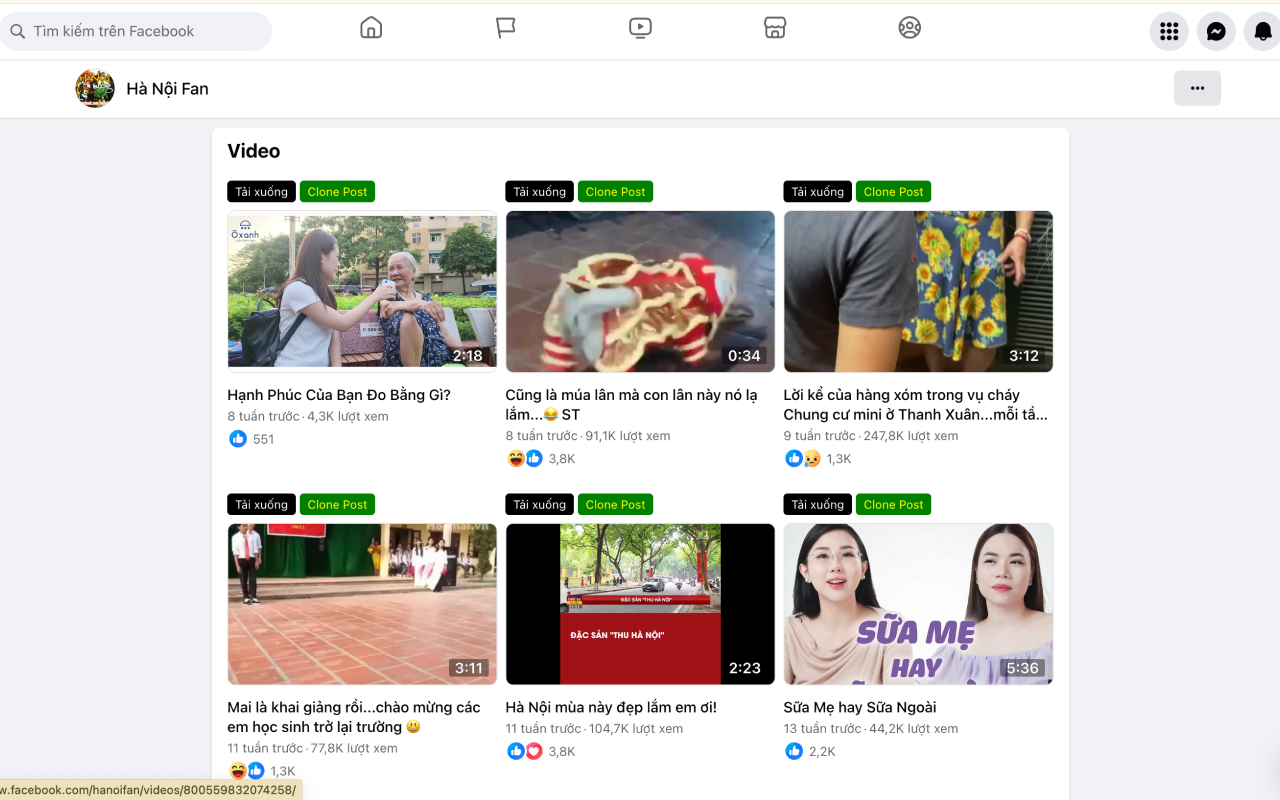Open the title Mai là khai giảng rồi
This screenshot has width=1280, height=800.
coord(354,717)
